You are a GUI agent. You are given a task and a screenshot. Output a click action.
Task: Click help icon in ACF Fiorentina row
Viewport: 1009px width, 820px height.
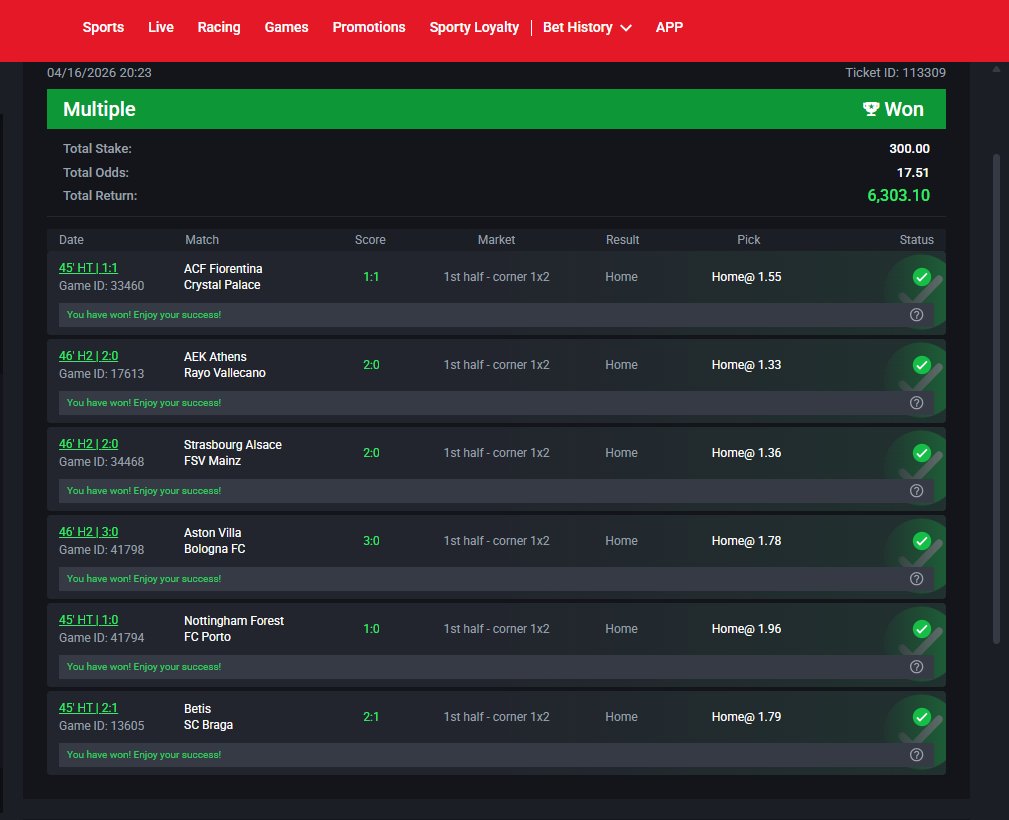(916, 315)
